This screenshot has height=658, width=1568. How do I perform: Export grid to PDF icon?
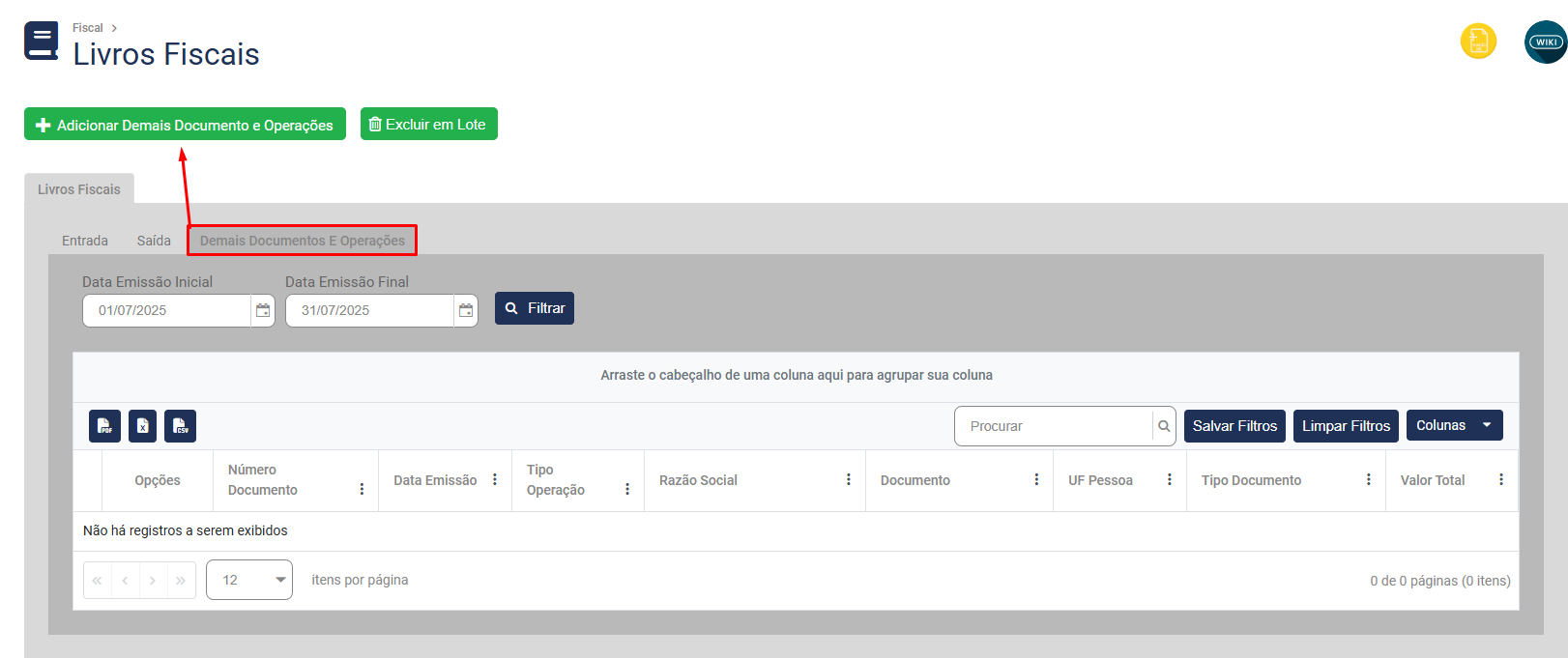pos(104,426)
